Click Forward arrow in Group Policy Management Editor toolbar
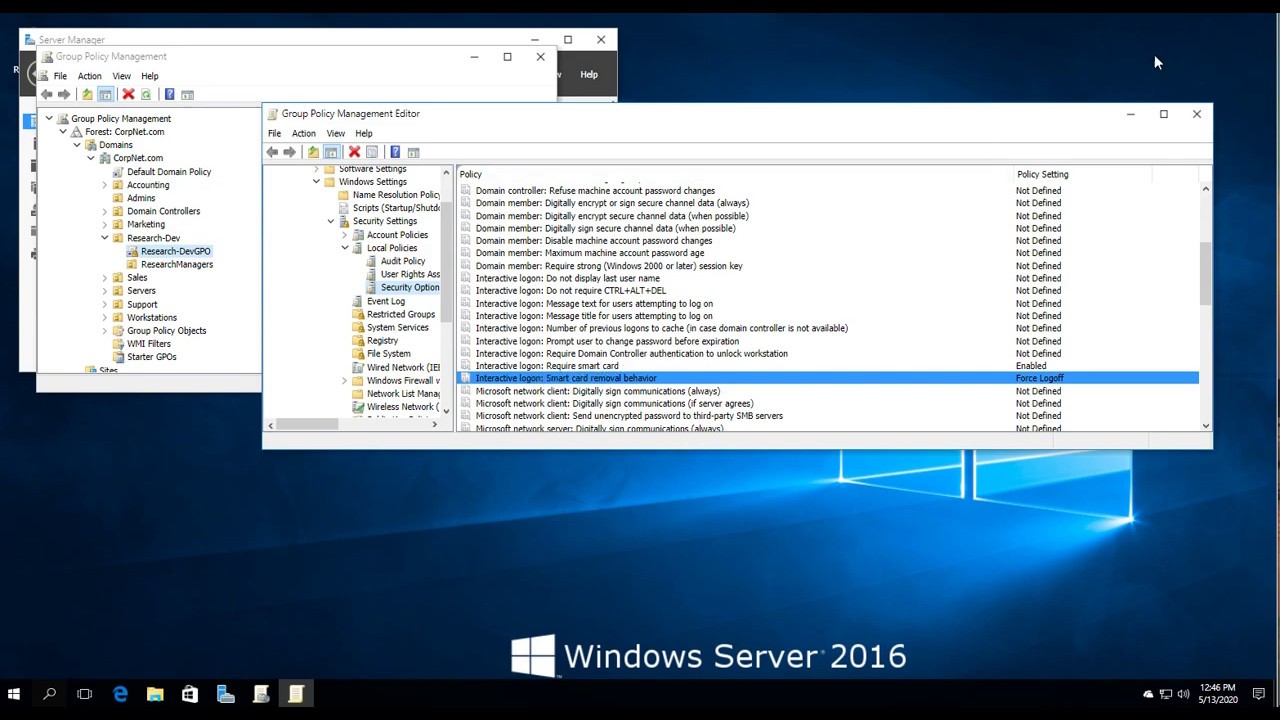Screen dimensions: 1280x720 [290, 152]
